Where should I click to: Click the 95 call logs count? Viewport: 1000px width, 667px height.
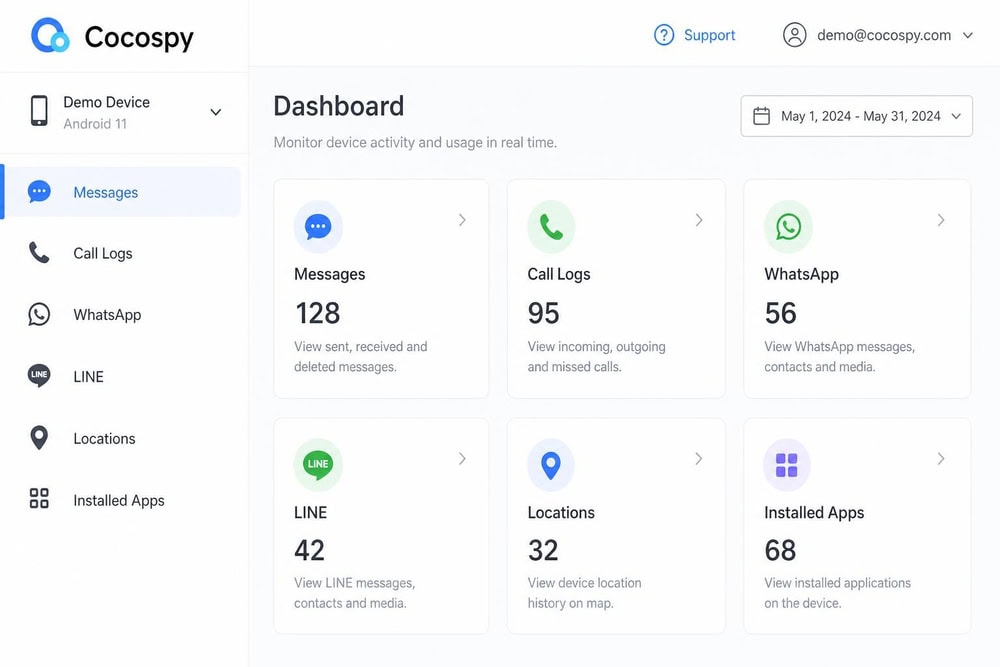[x=543, y=313]
